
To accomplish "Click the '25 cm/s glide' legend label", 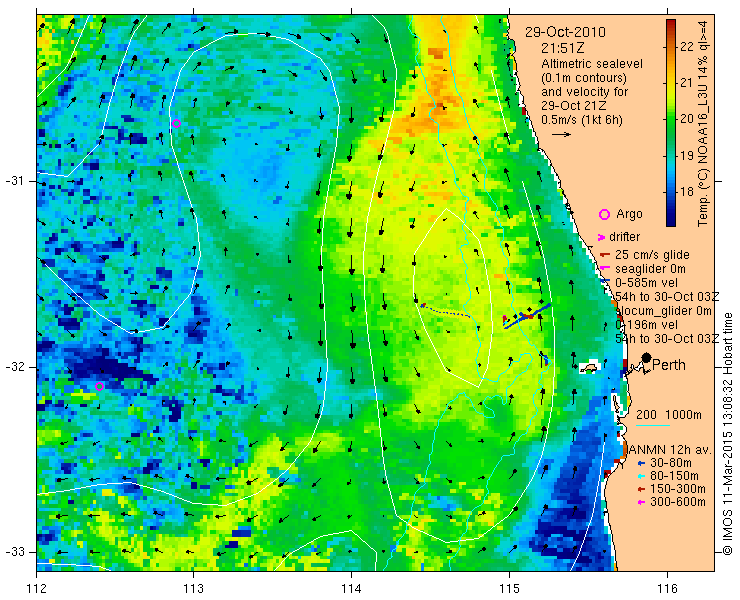I will (652, 255).
